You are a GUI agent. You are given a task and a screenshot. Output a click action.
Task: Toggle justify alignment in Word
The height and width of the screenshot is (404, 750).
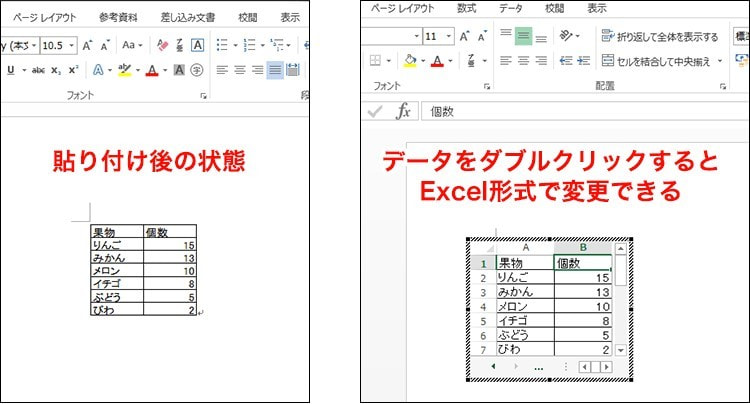coord(275,70)
